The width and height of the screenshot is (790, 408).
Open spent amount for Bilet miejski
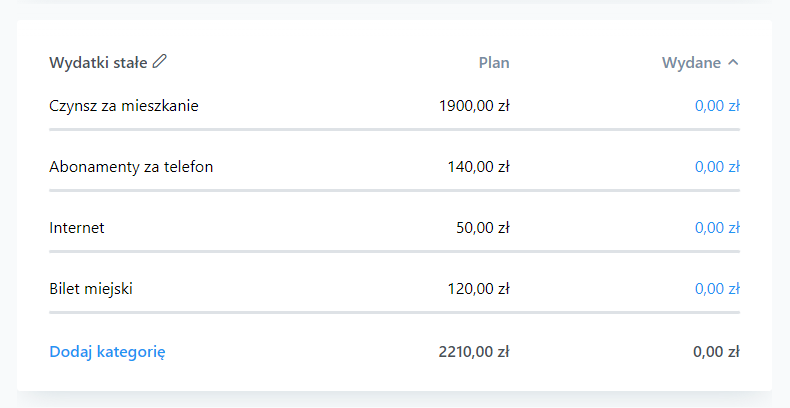717,289
